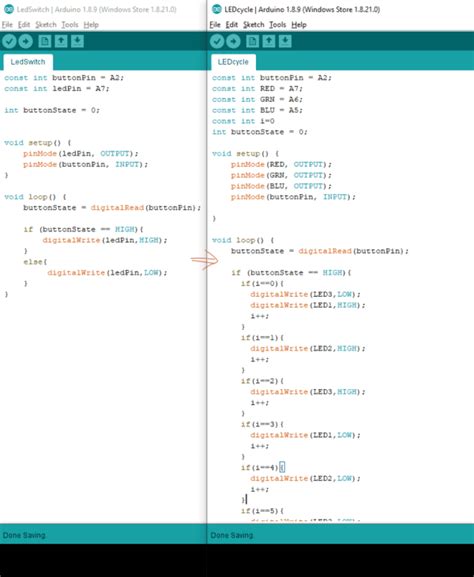Viewport: 474px width, 577px height.
Task: Click 'pinMode(BLU, OUTPUT);' line
Action: (x=281, y=186)
